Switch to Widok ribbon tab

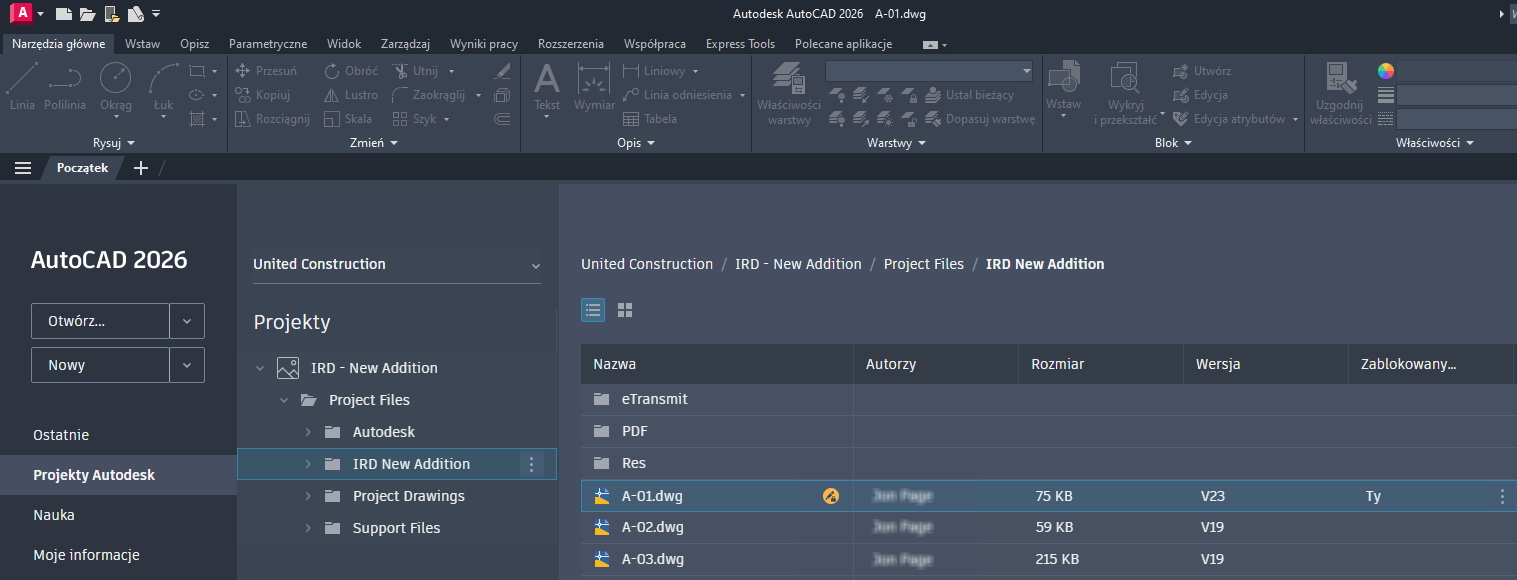tap(343, 44)
